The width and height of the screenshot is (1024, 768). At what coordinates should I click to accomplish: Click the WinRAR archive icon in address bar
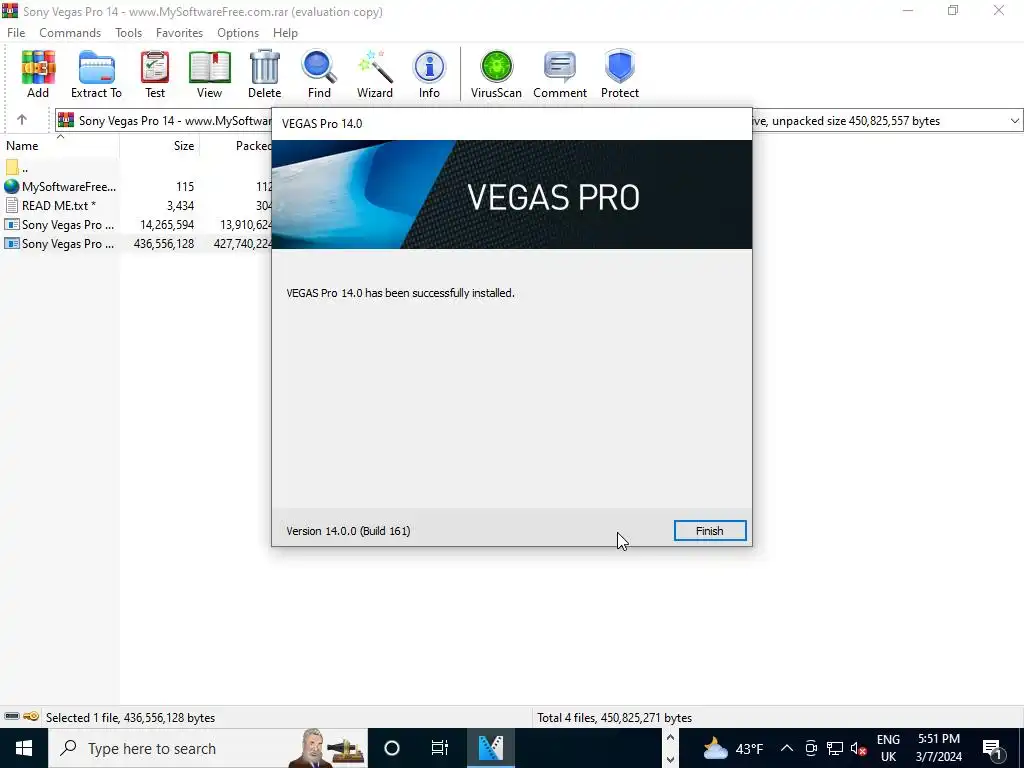tap(66, 120)
